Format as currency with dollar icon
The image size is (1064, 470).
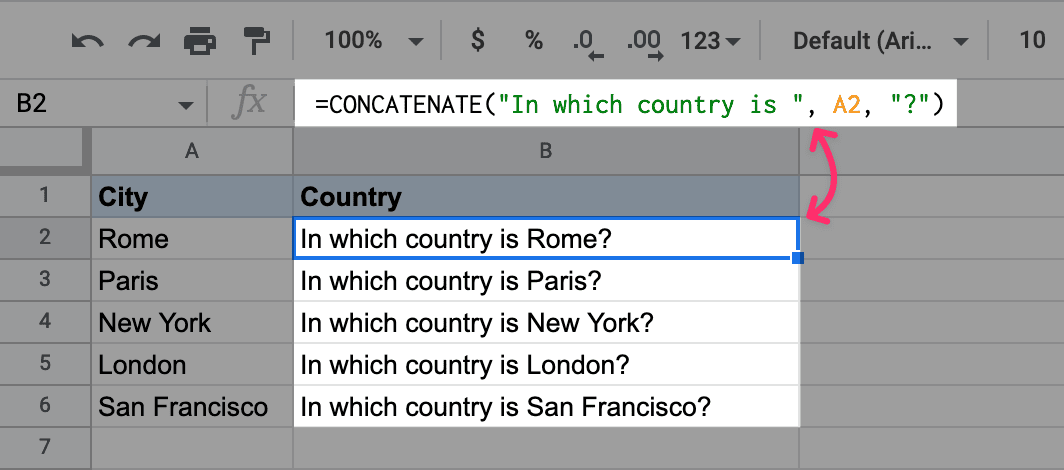tap(478, 41)
